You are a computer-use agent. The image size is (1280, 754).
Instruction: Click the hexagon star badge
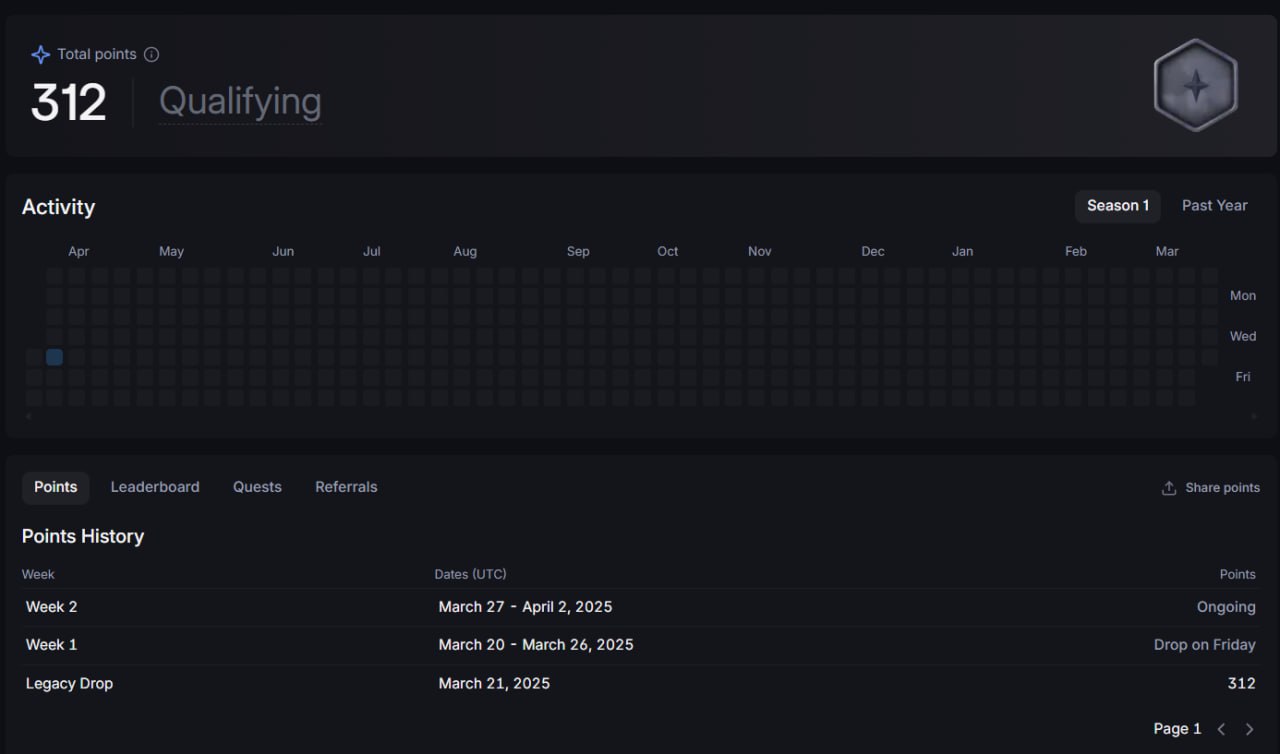pyautogui.click(x=1195, y=86)
